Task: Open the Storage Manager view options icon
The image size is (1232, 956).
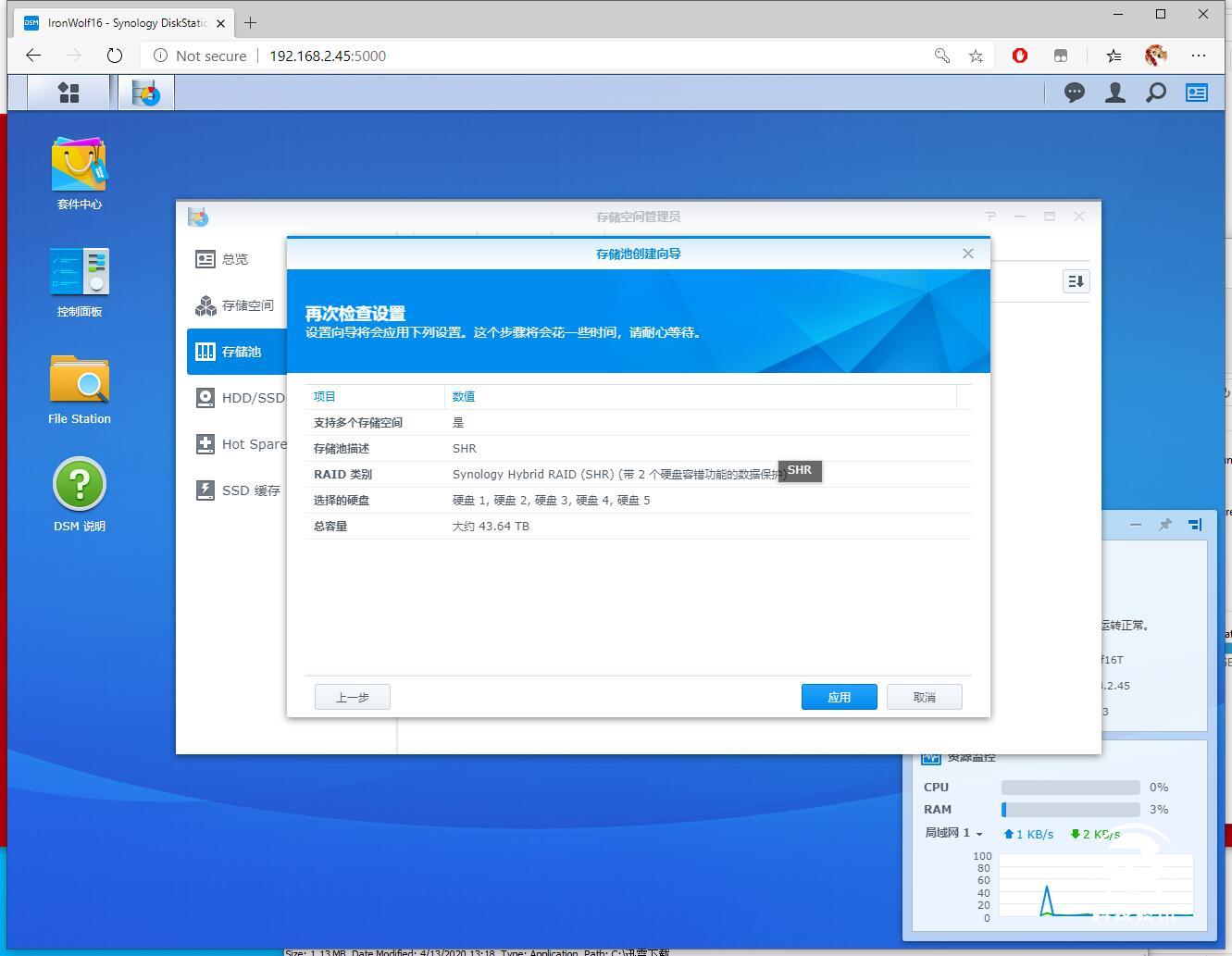Action: coord(1075,281)
